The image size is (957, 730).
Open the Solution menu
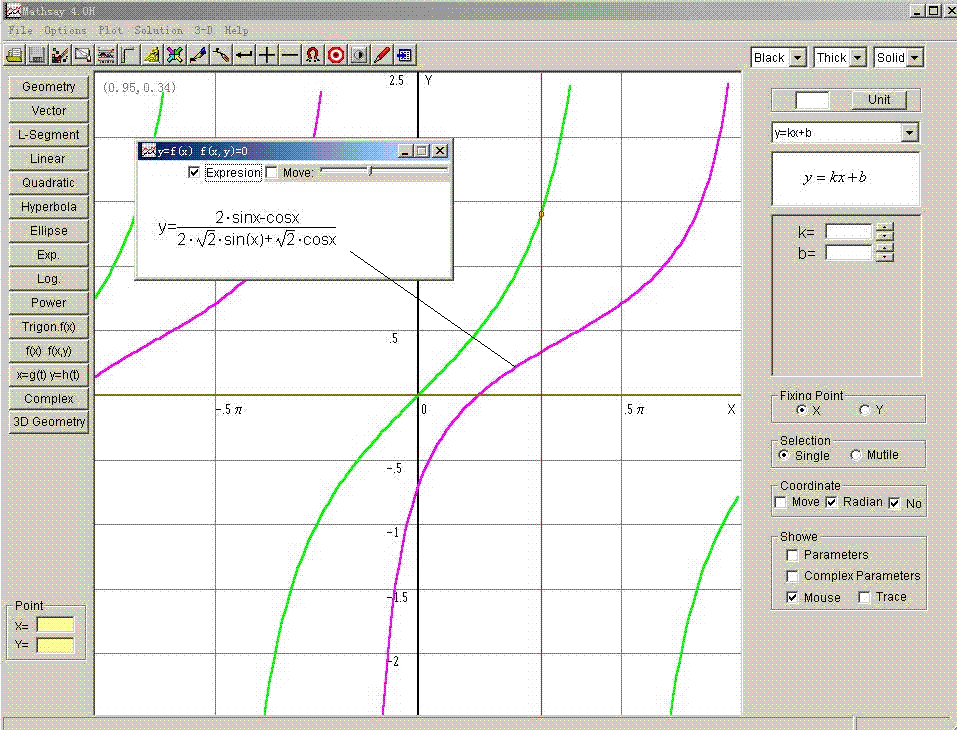pos(159,30)
